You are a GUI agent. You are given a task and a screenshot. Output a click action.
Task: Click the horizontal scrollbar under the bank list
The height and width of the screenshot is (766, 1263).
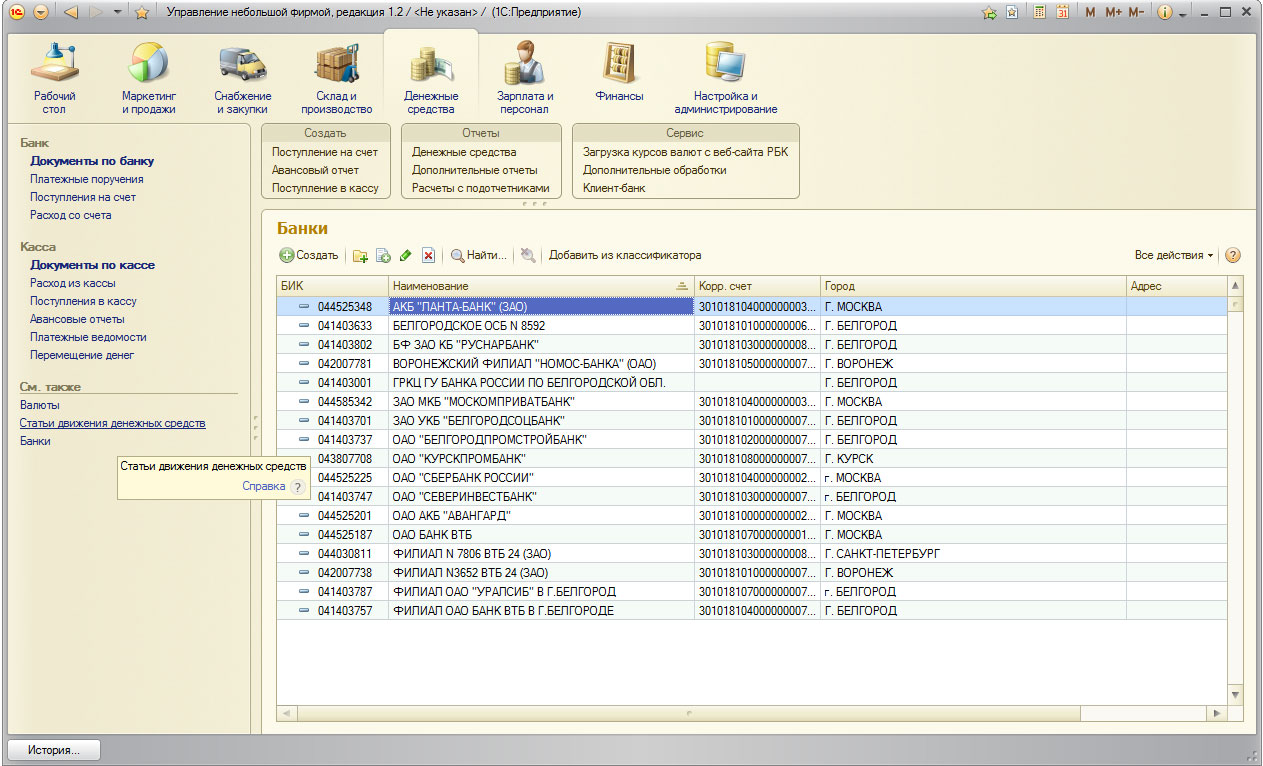688,713
